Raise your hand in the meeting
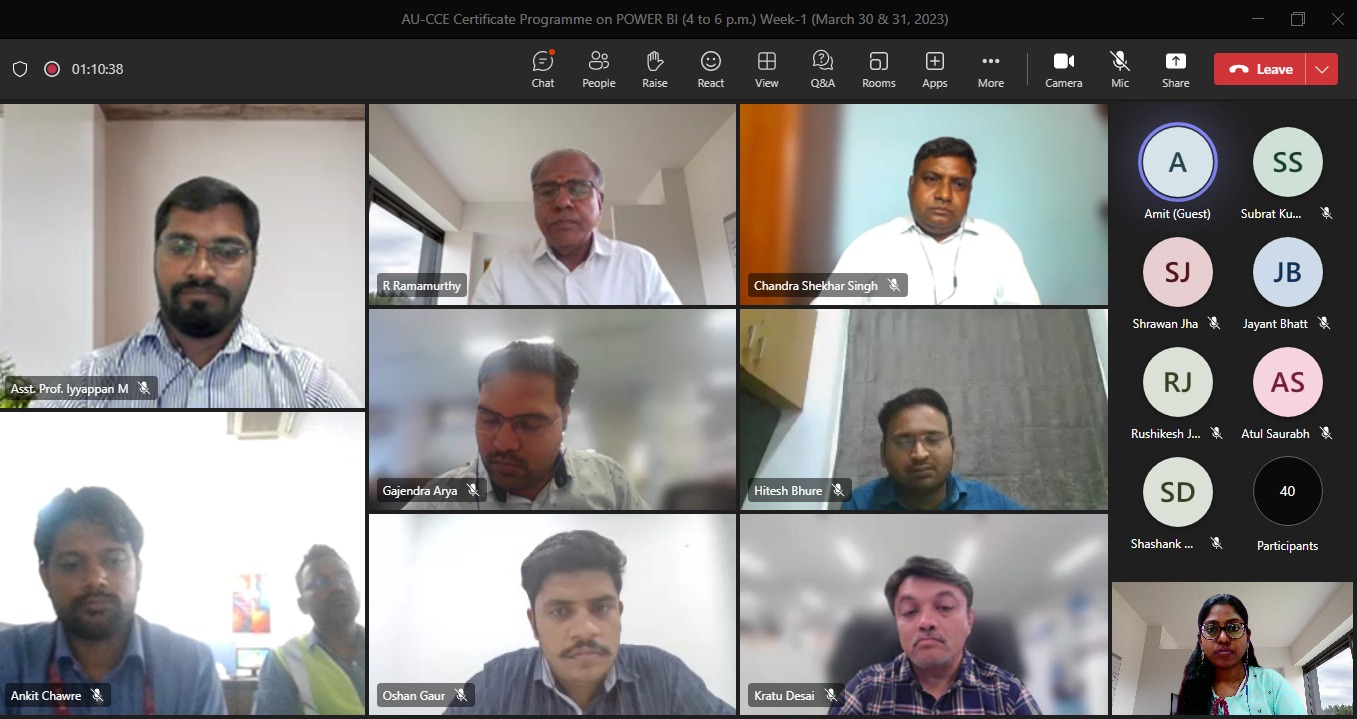The image size is (1357, 719). (655, 69)
